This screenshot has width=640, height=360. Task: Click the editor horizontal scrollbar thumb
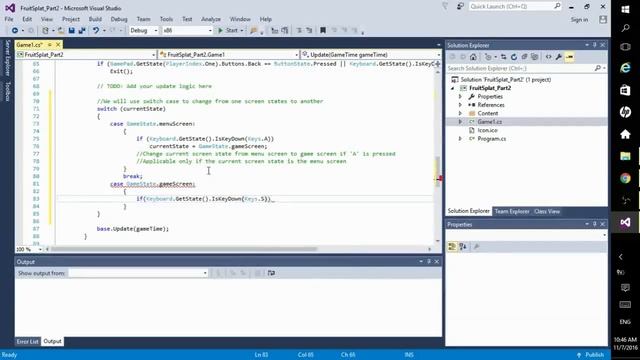[184, 249]
